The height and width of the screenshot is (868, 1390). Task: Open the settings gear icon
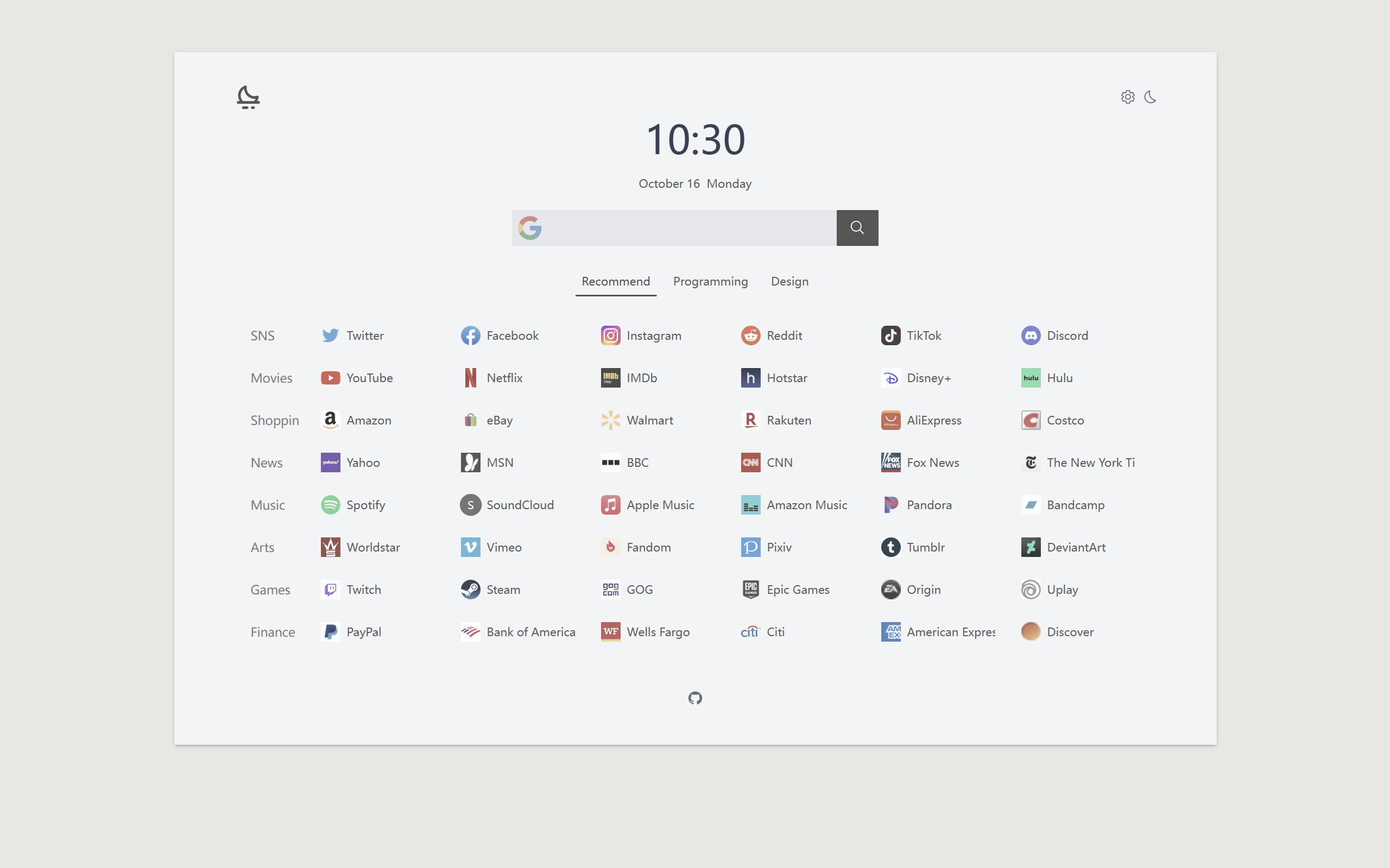point(1128,97)
